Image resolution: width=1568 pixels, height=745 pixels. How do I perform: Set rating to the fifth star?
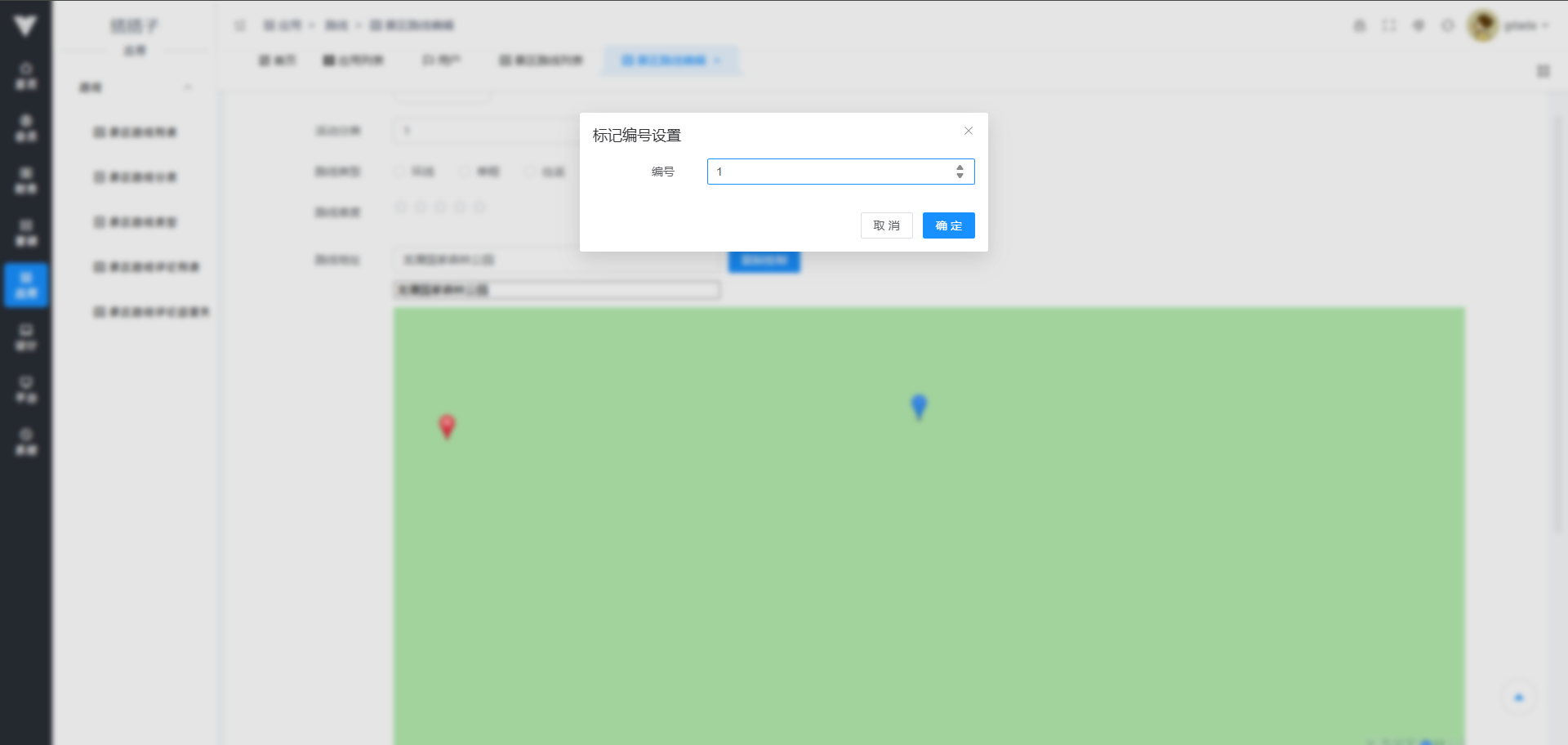click(479, 207)
